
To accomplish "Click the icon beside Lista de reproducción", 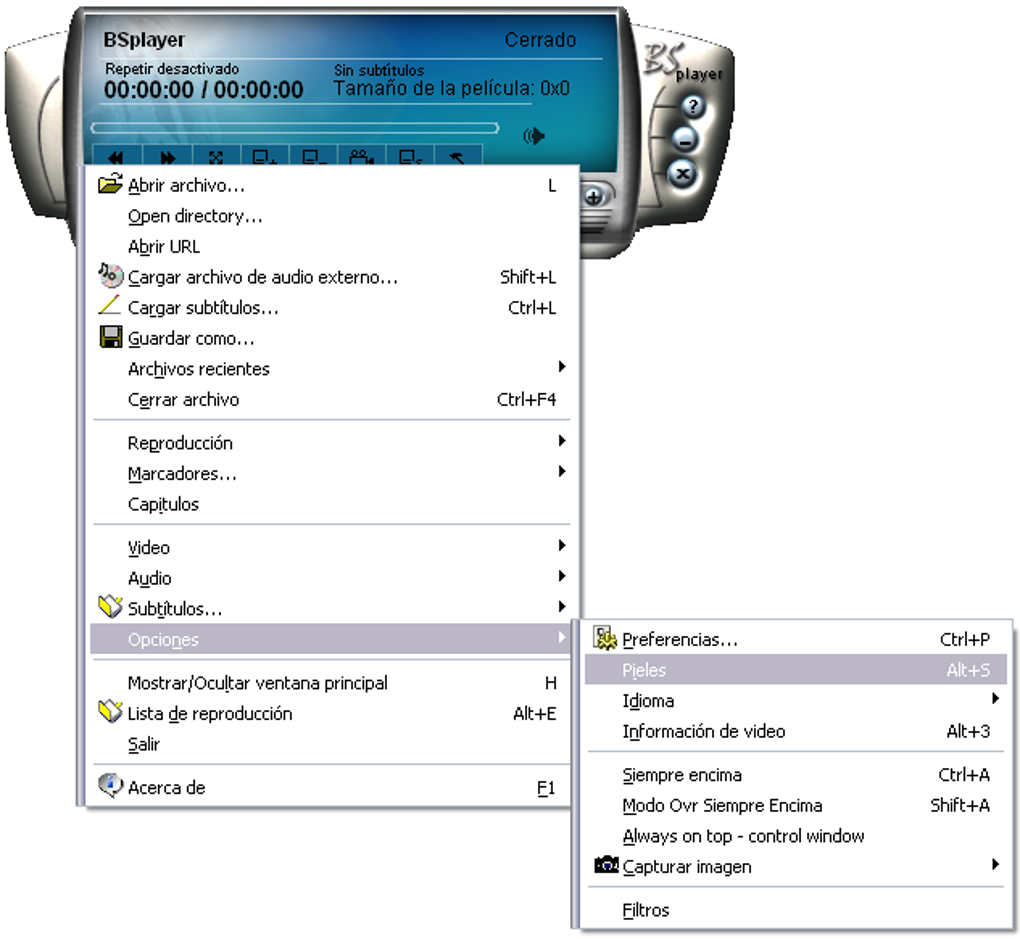I will 110,711.
